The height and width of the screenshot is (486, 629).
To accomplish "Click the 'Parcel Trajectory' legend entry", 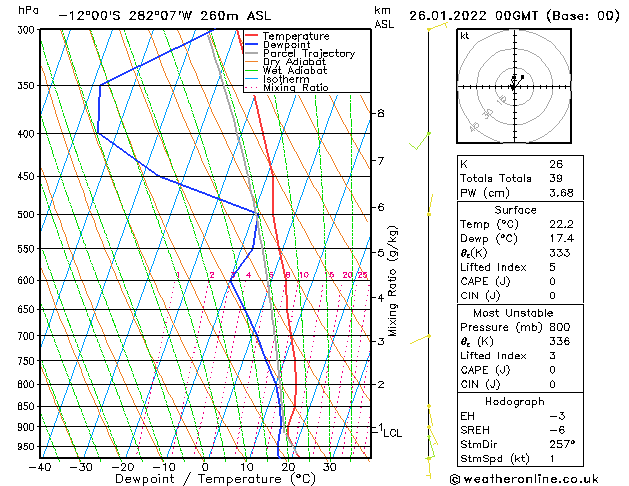I will point(309,53).
